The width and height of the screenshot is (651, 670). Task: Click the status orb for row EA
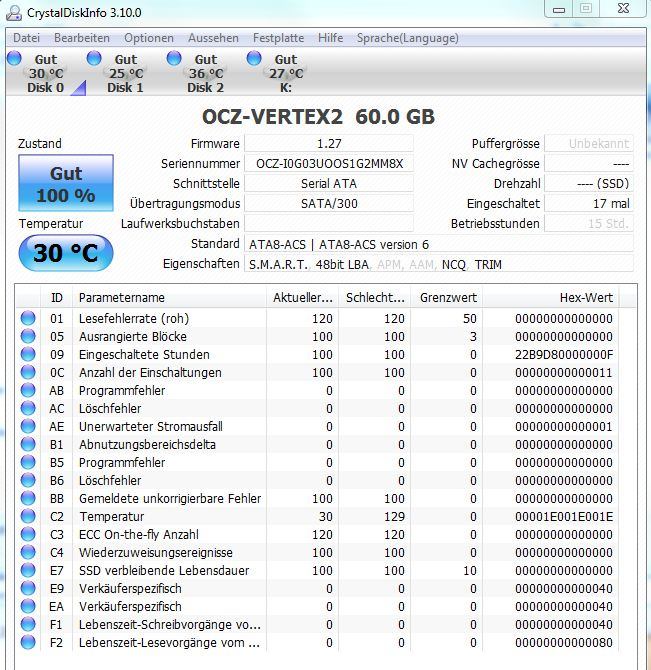[x=28, y=606]
